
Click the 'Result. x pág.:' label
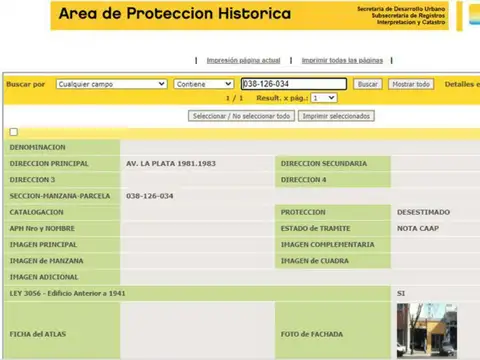[282, 98]
